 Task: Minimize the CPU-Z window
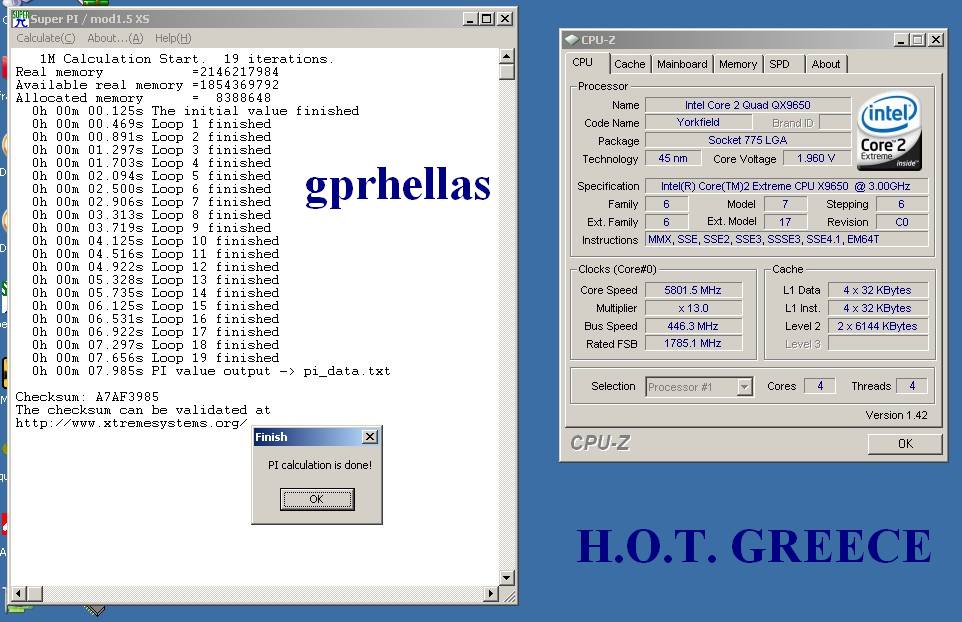[901, 40]
